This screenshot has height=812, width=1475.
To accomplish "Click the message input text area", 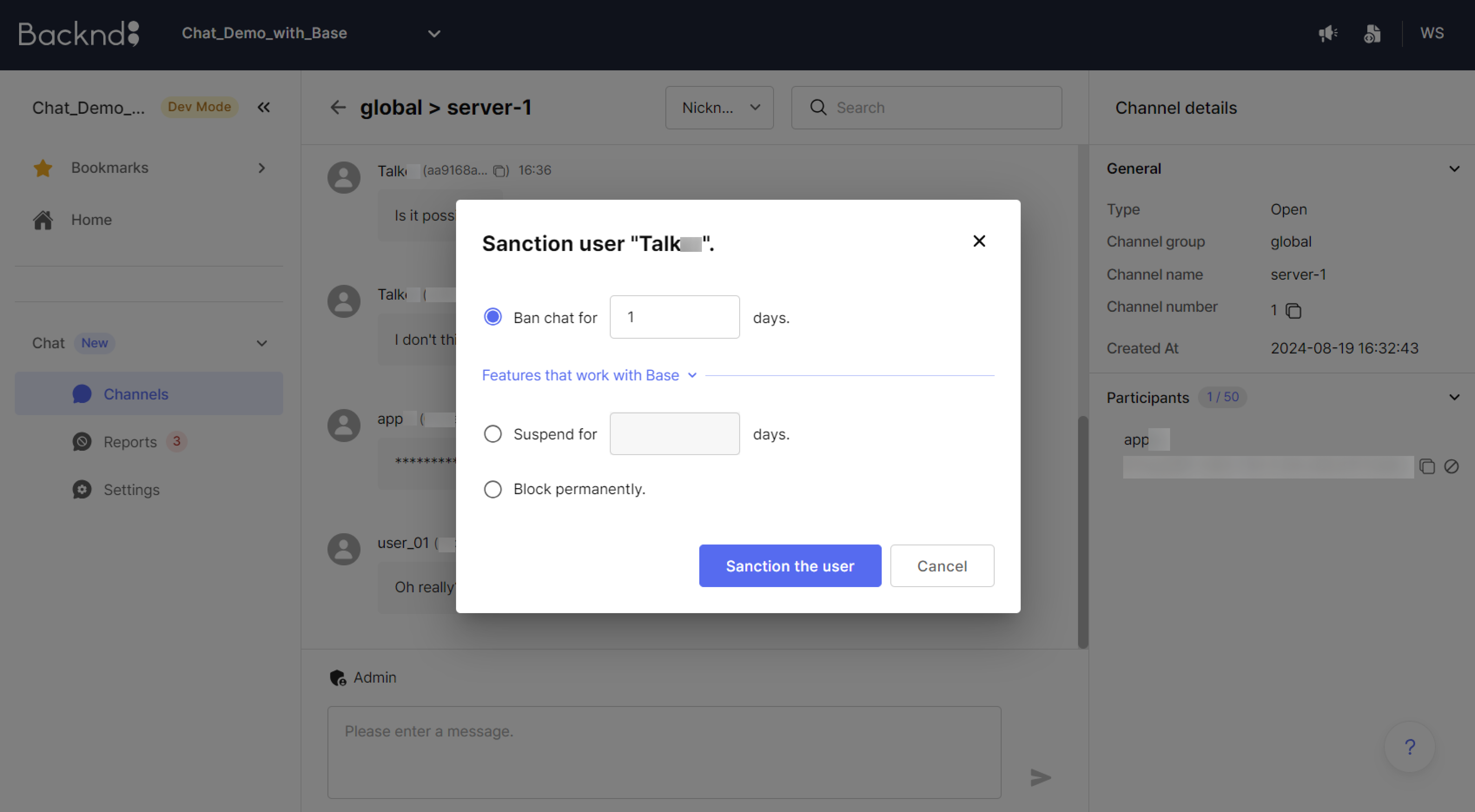I will coord(664,753).
